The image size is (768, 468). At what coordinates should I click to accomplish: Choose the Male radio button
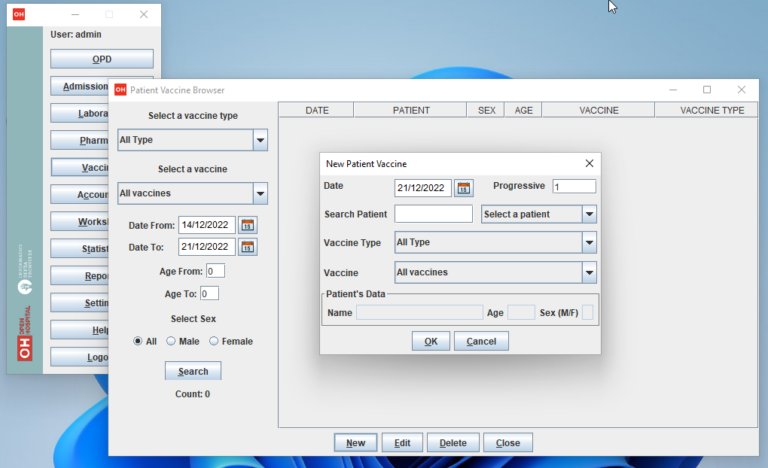coord(171,341)
